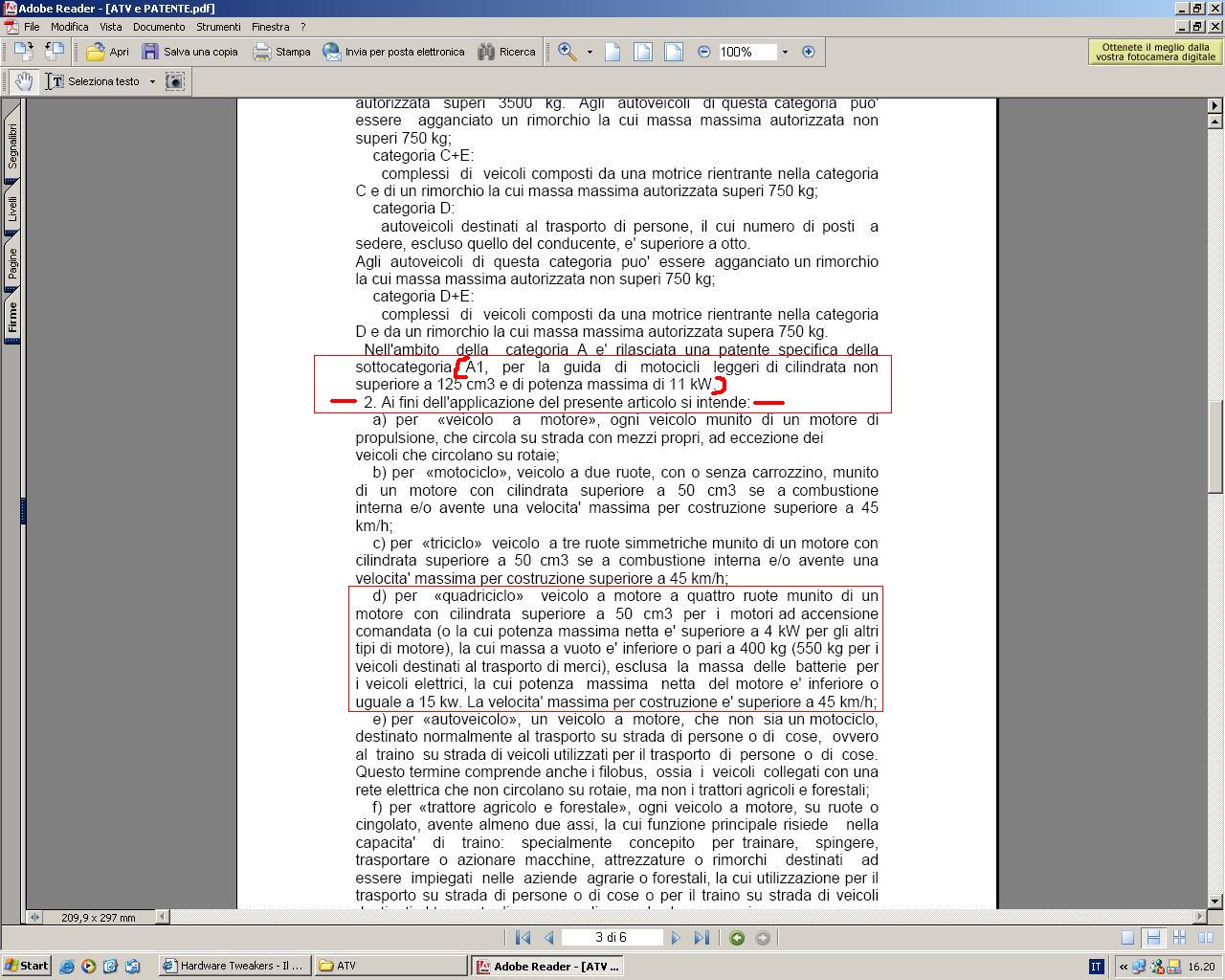Click the fit width view icon
Viewport: 1225px width, 980px height.
(x=674, y=52)
